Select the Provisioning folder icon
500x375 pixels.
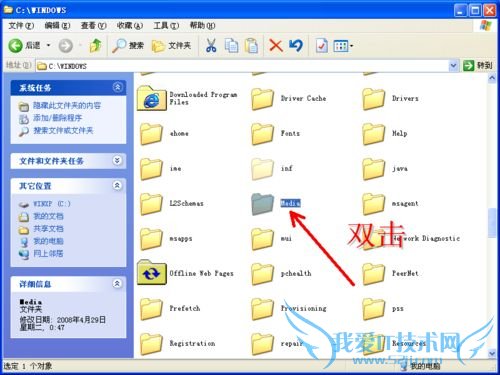coord(263,309)
